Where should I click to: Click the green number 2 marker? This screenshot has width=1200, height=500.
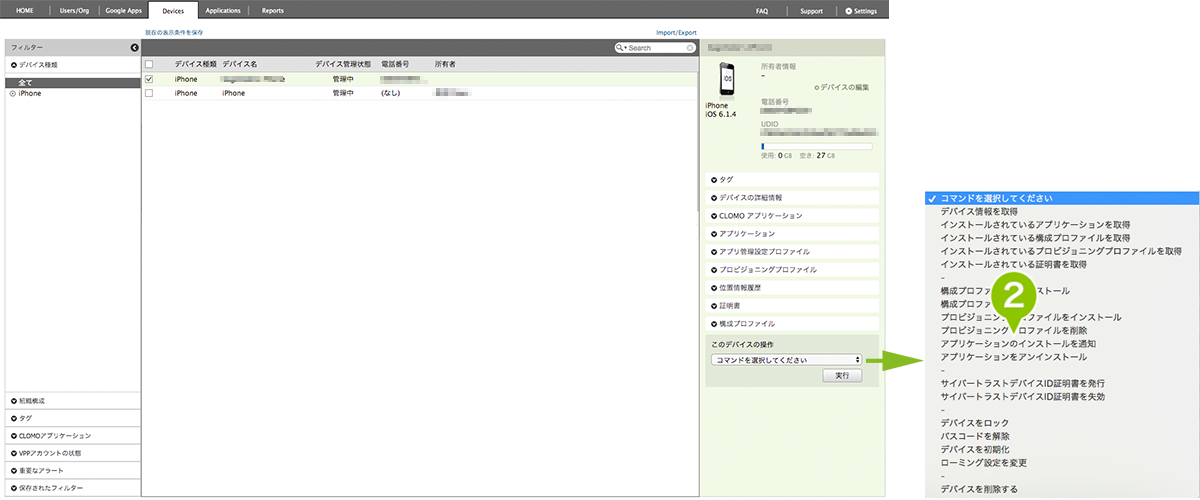1016,296
